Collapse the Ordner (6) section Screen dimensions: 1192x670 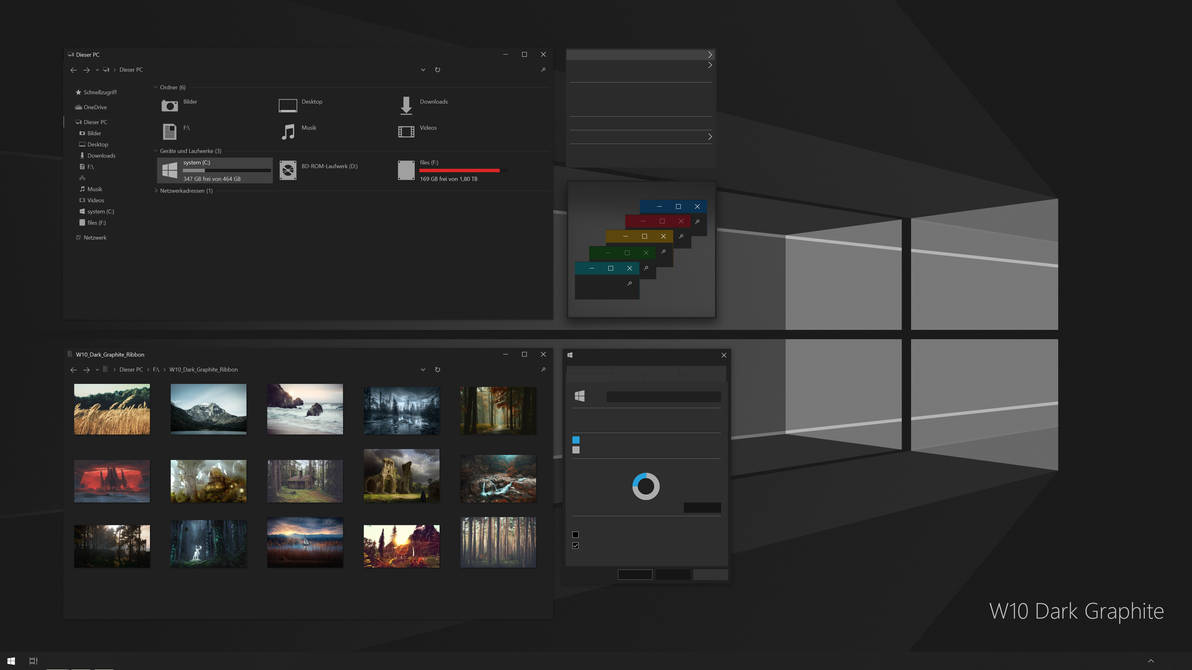157,87
